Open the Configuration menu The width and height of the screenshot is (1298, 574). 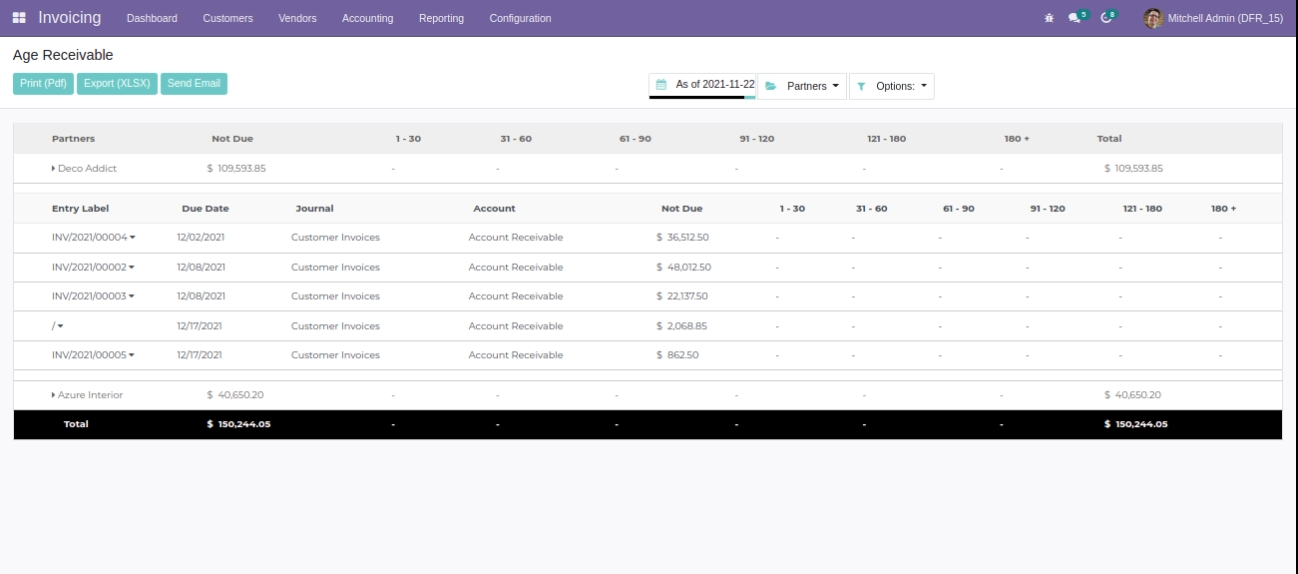pos(520,18)
